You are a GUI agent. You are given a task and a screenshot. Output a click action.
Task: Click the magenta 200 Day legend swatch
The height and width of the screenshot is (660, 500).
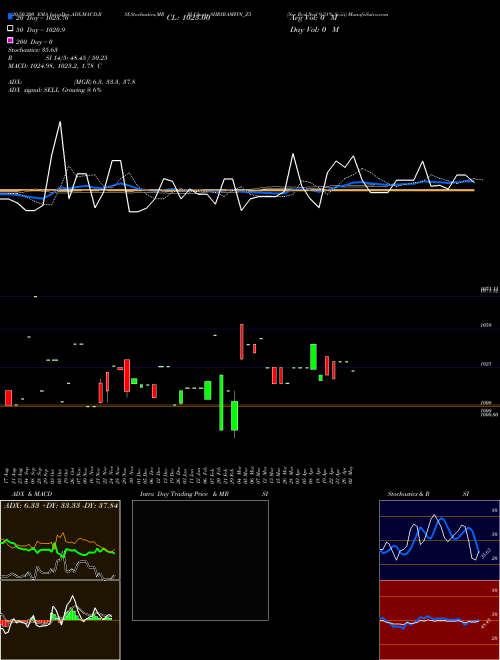(x=10, y=40)
